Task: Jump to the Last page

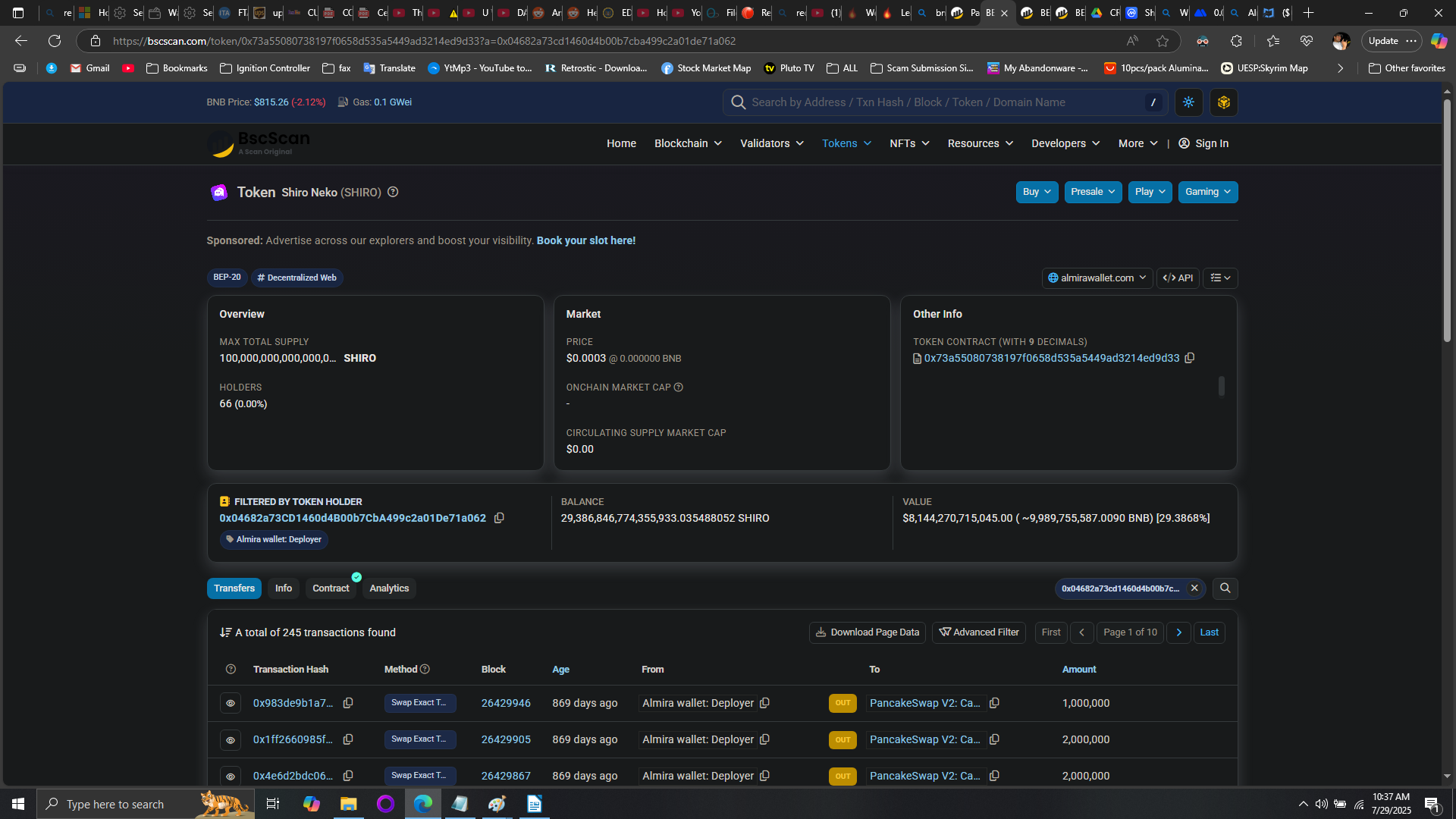Action: [1210, 632]
